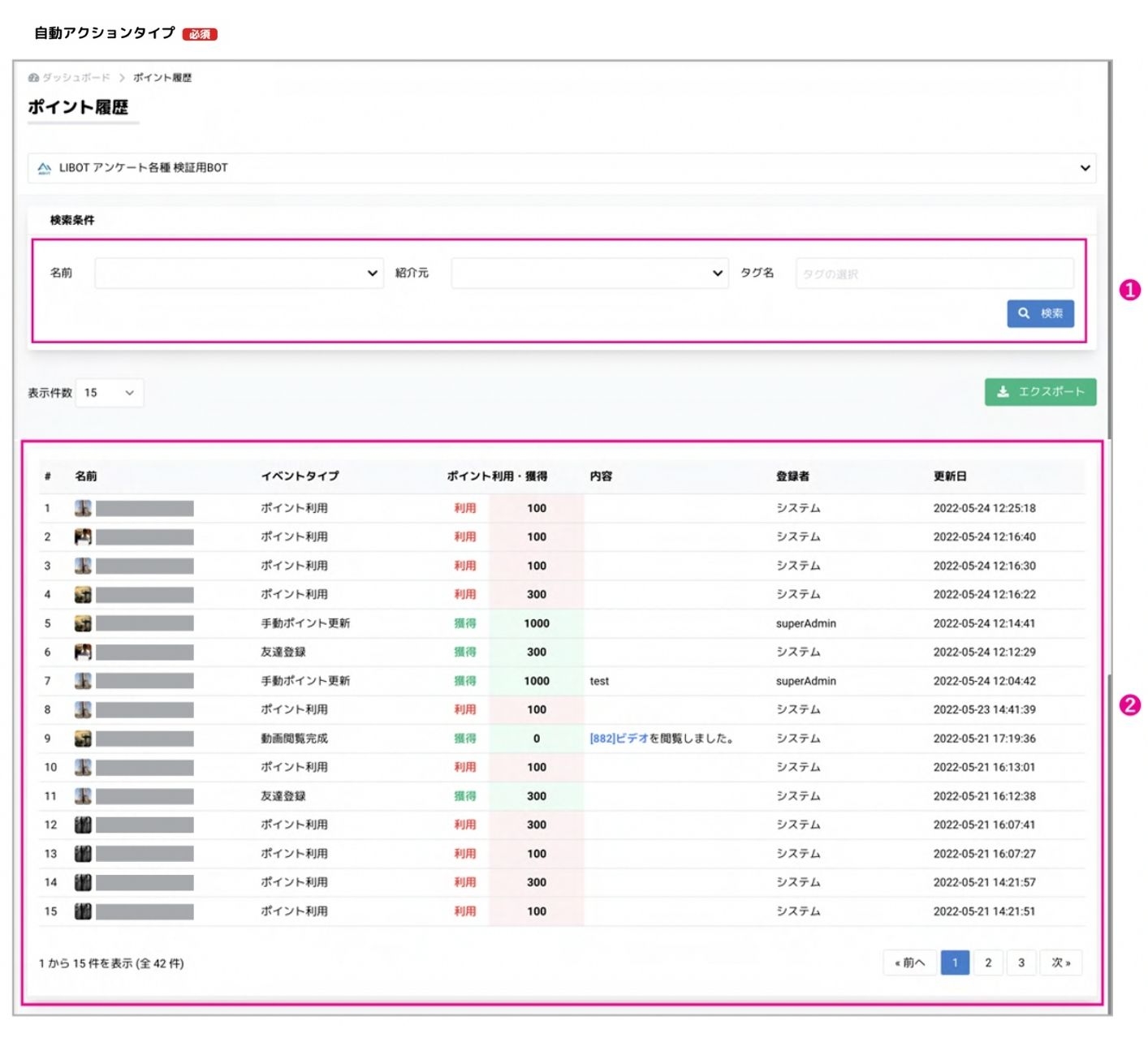
Task: Click the LIBOT bot logo icon
Action: click(45, 168)
